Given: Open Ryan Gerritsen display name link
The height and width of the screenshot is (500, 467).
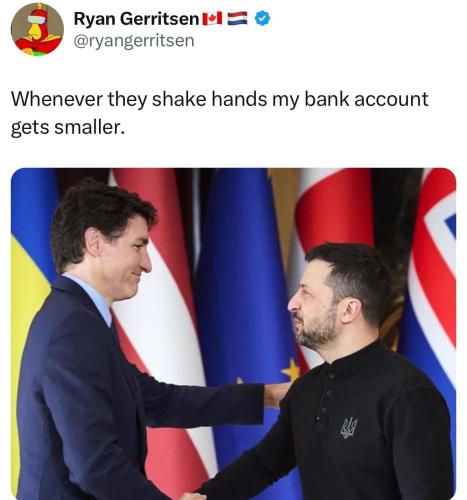Looking at the screenshot, I should [x=136, y=19].
